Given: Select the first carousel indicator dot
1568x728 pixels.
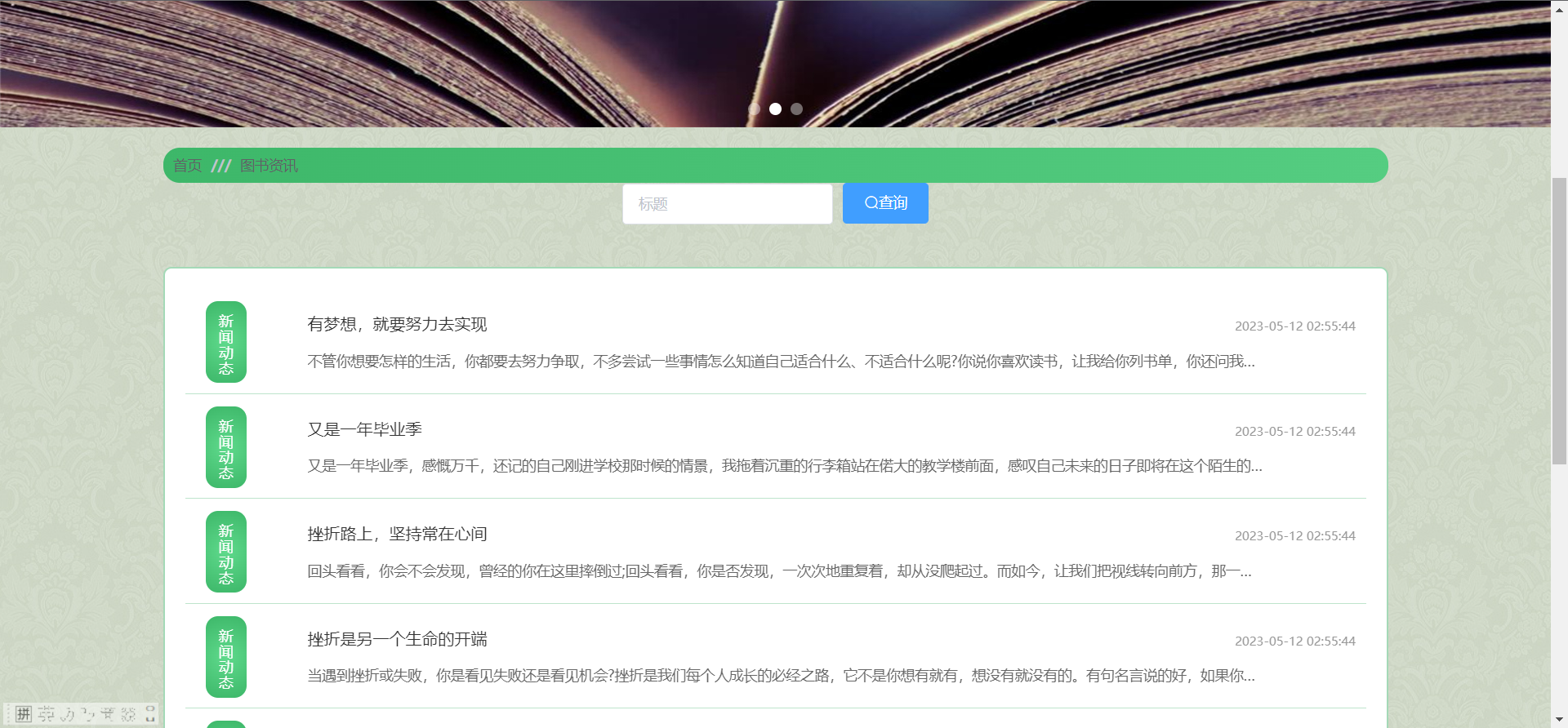Looking at the screenshot, I should 754,109.
